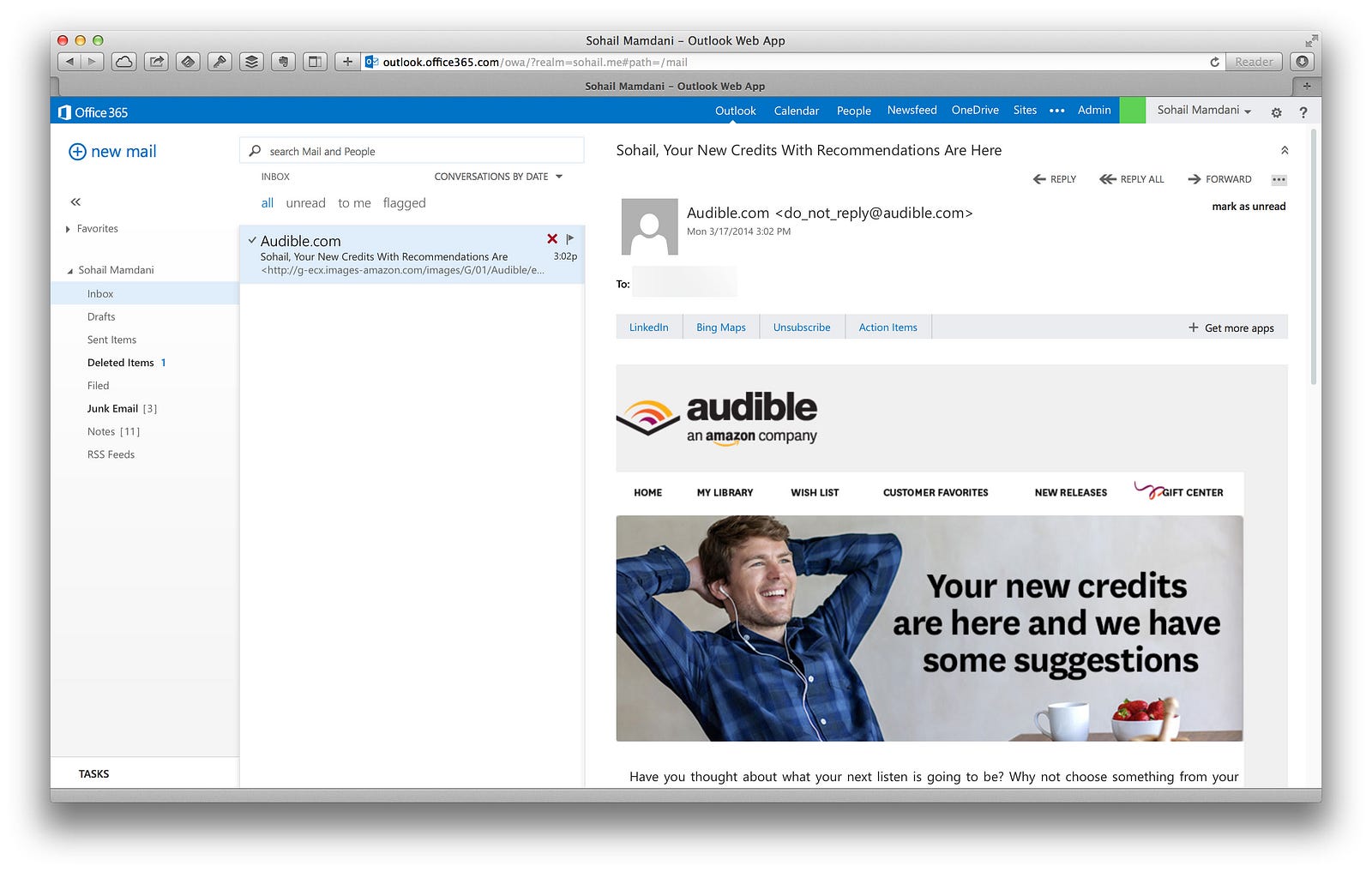
Task: Click the Feedly toolbar extension icon
Action: pyautogui.click(x=188, y=62)
